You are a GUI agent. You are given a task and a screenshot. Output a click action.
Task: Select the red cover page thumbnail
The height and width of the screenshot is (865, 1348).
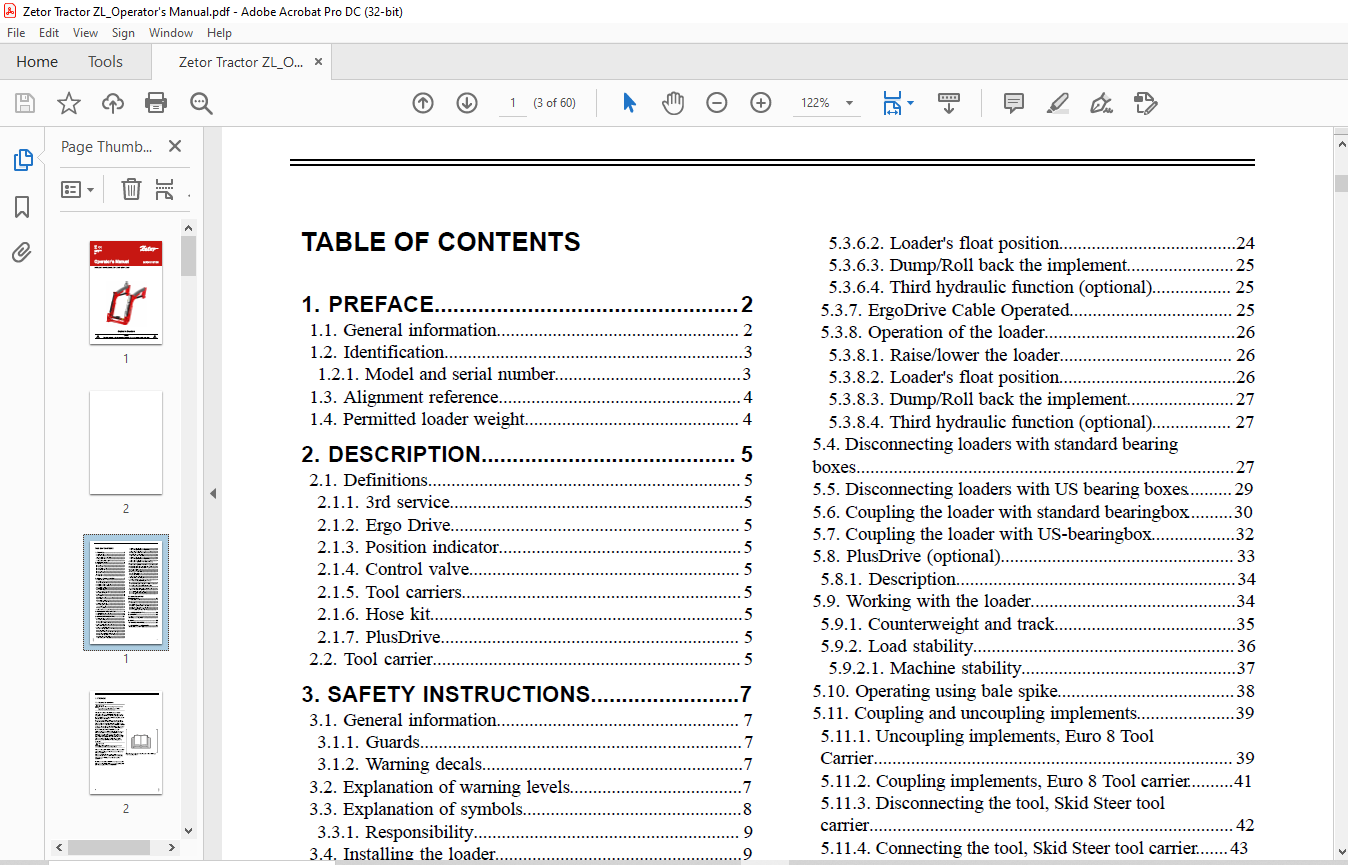[x=126, y=292]
